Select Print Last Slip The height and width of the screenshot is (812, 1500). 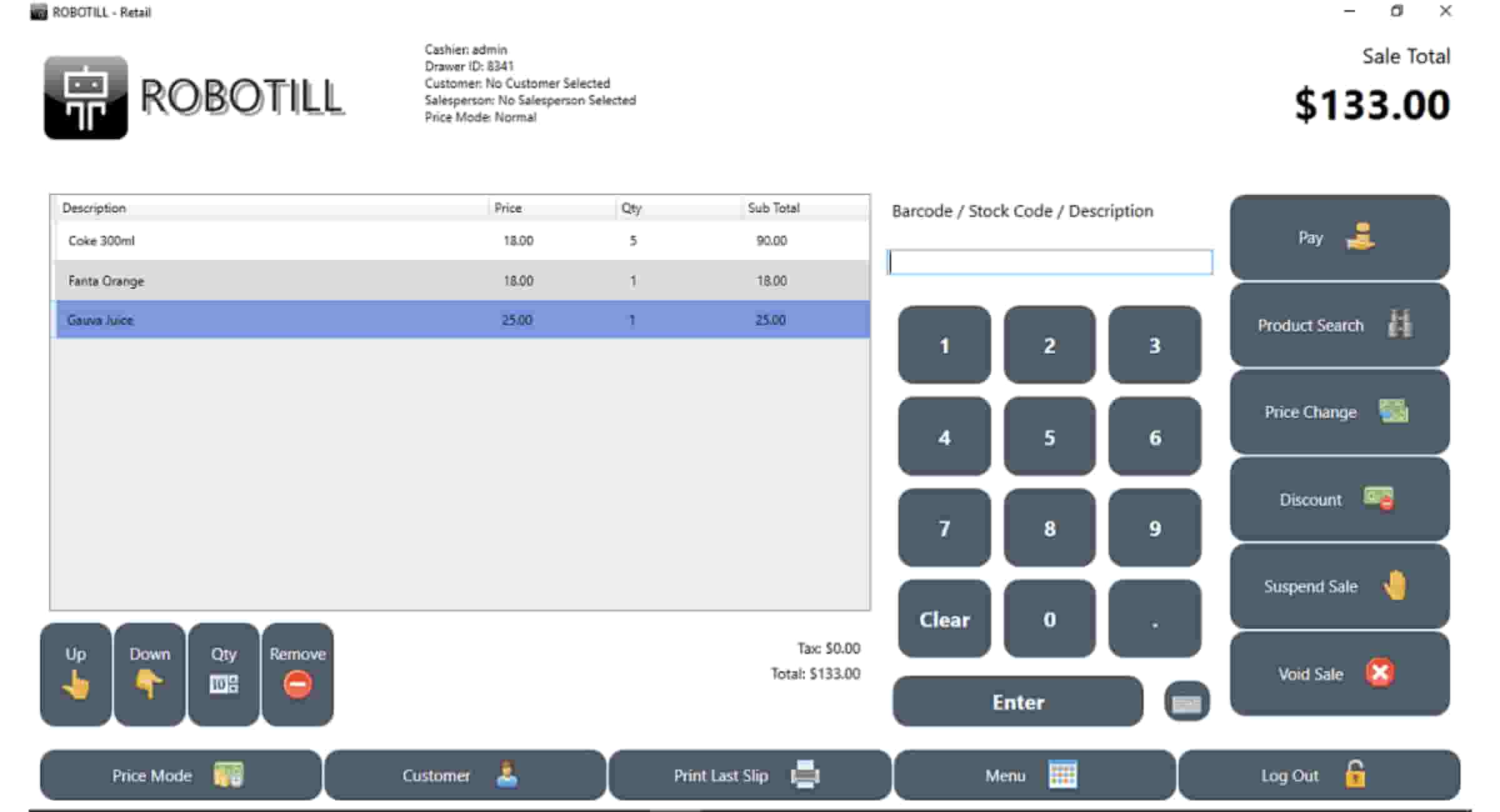pyautogui.click(x=750, y=775)
